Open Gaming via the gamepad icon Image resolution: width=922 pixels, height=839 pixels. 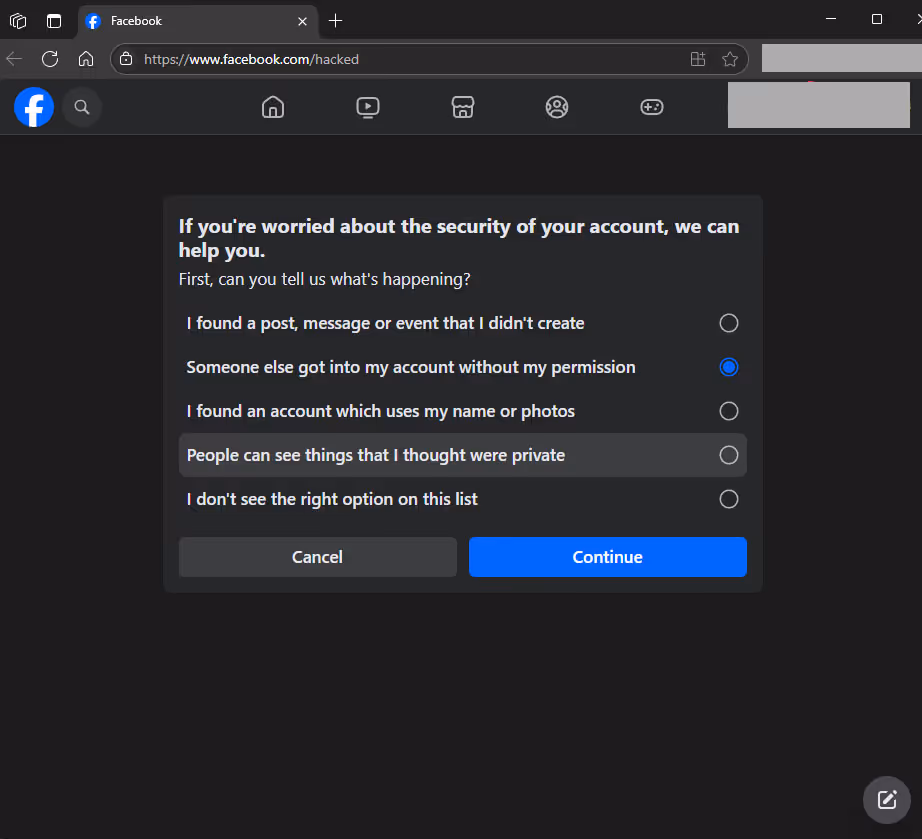(x=651, y=107)
